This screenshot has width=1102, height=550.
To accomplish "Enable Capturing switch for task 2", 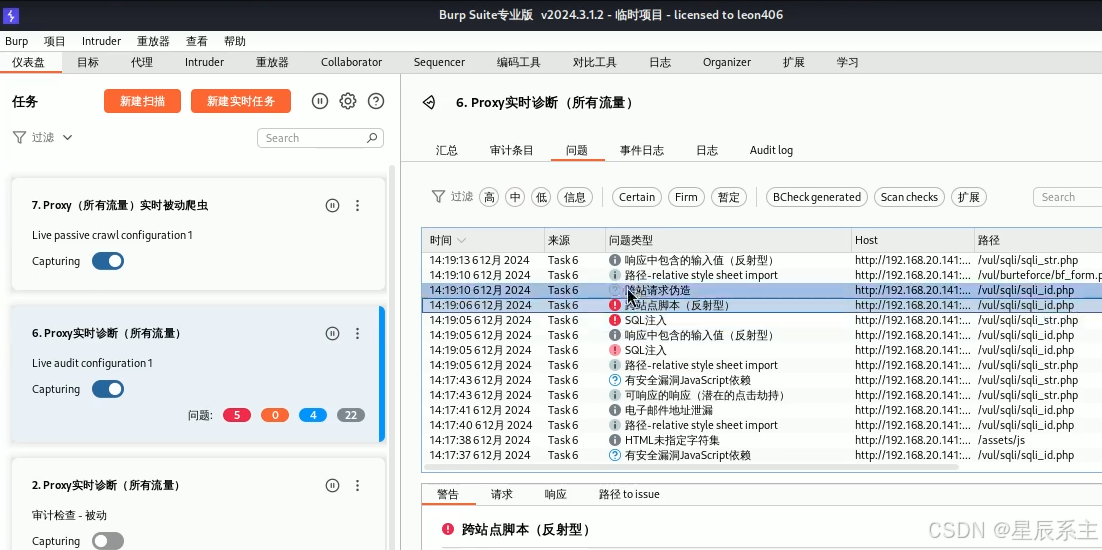I will point(108,541).
